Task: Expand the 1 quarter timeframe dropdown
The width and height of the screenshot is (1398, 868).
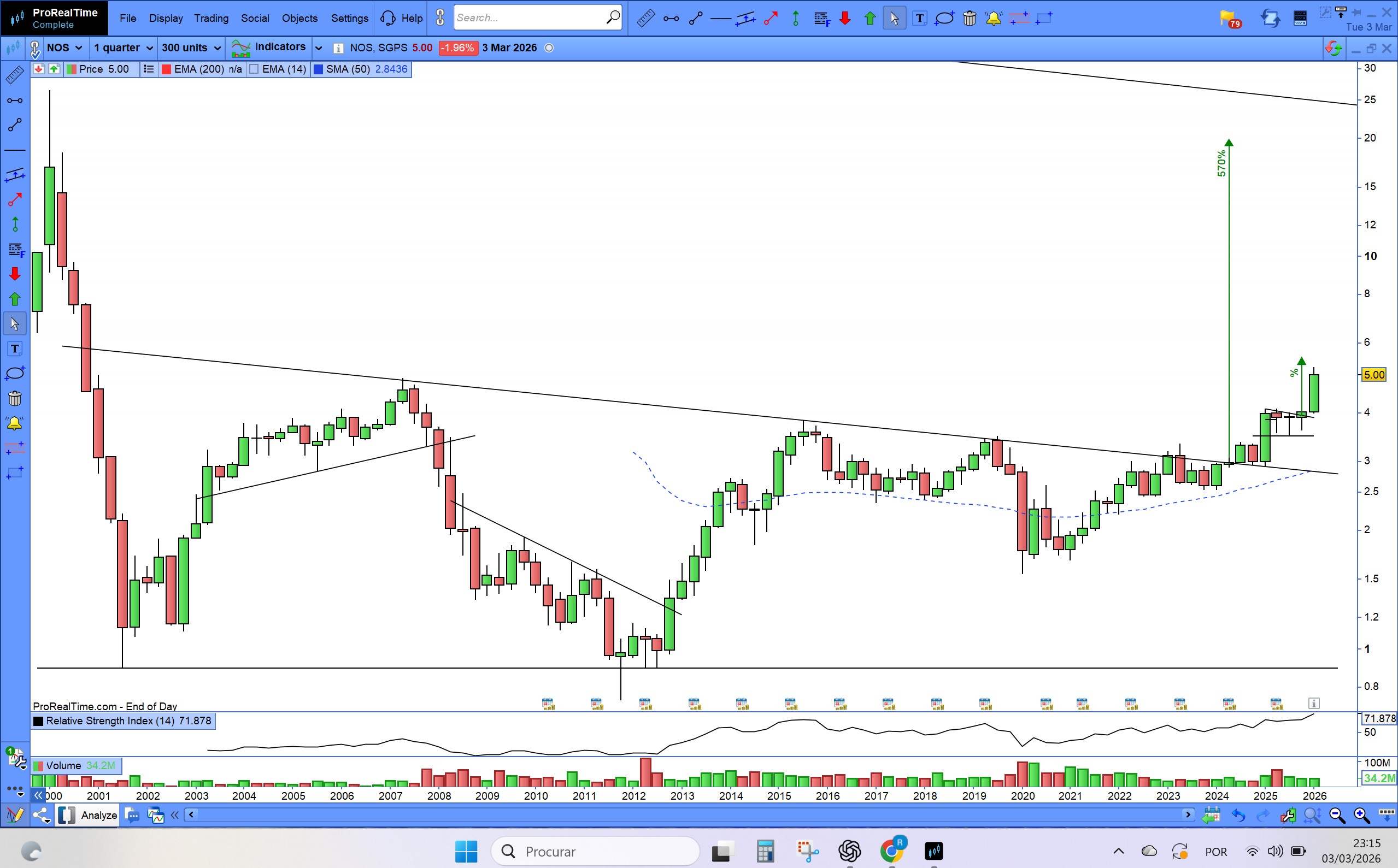Action: coord(123,48)
